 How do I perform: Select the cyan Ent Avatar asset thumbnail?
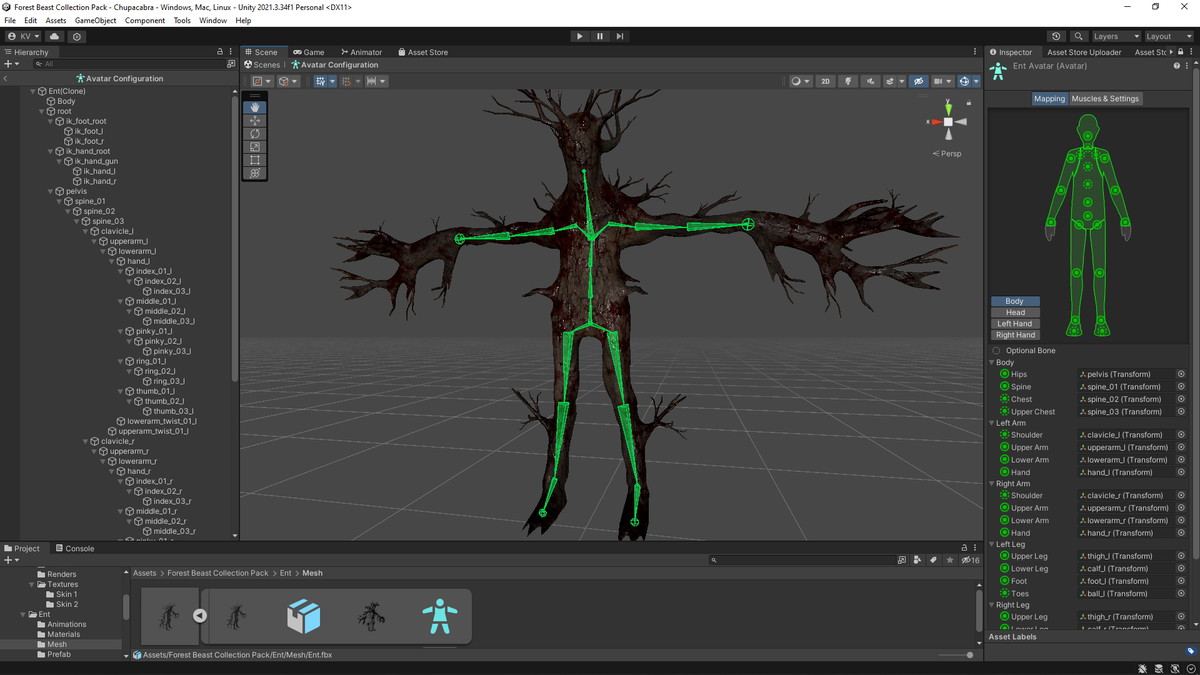click(x=440, y=616)
